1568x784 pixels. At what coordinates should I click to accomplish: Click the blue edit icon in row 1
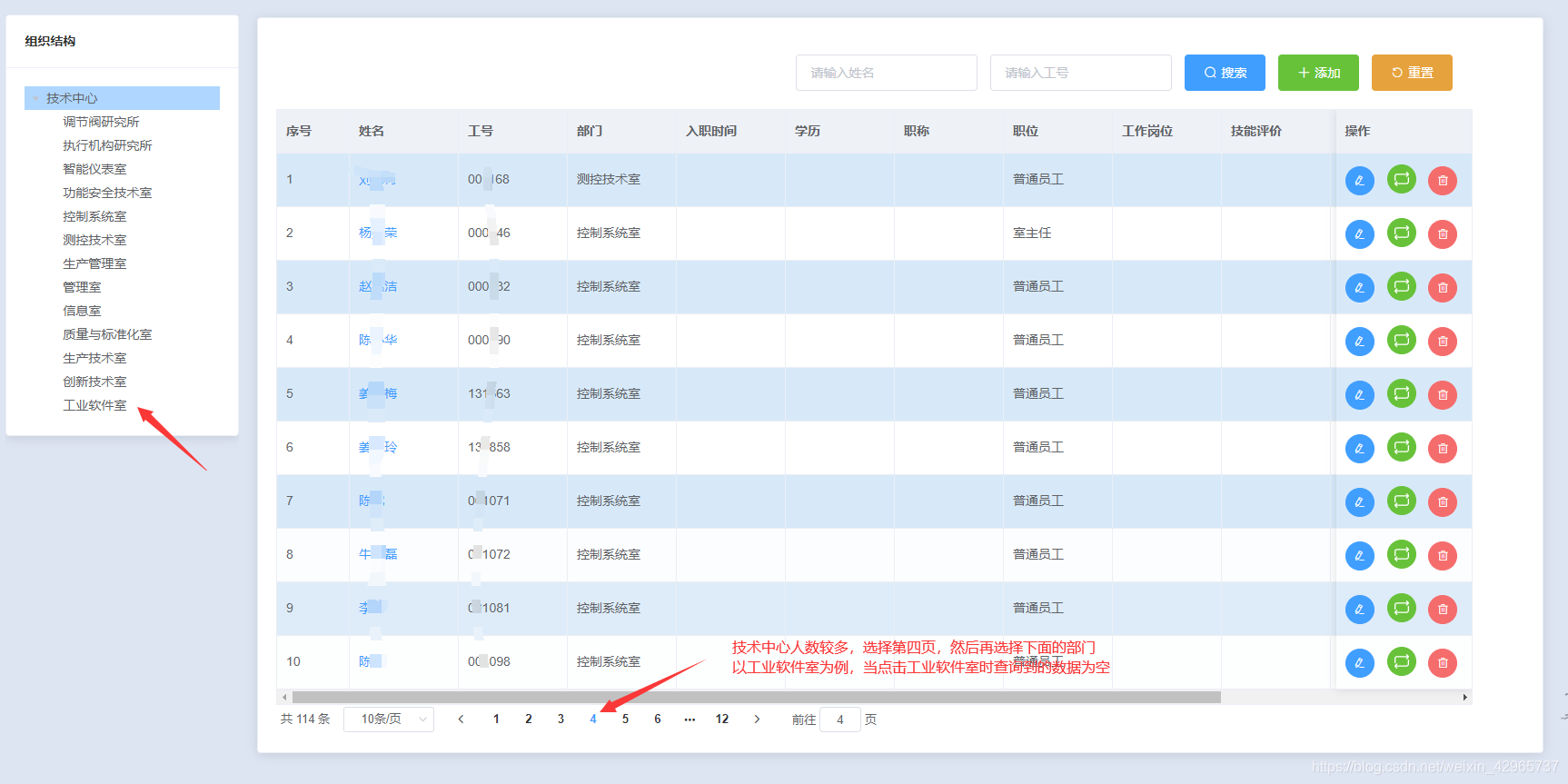pos(1359,181)
